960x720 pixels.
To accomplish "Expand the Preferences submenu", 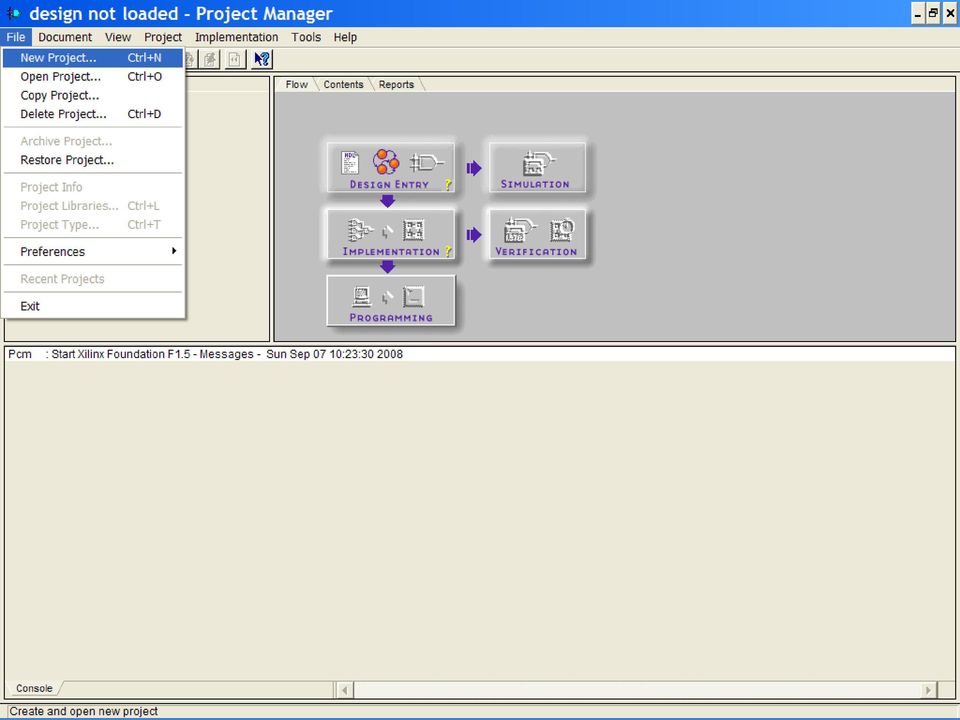I will tap(93, 252).
